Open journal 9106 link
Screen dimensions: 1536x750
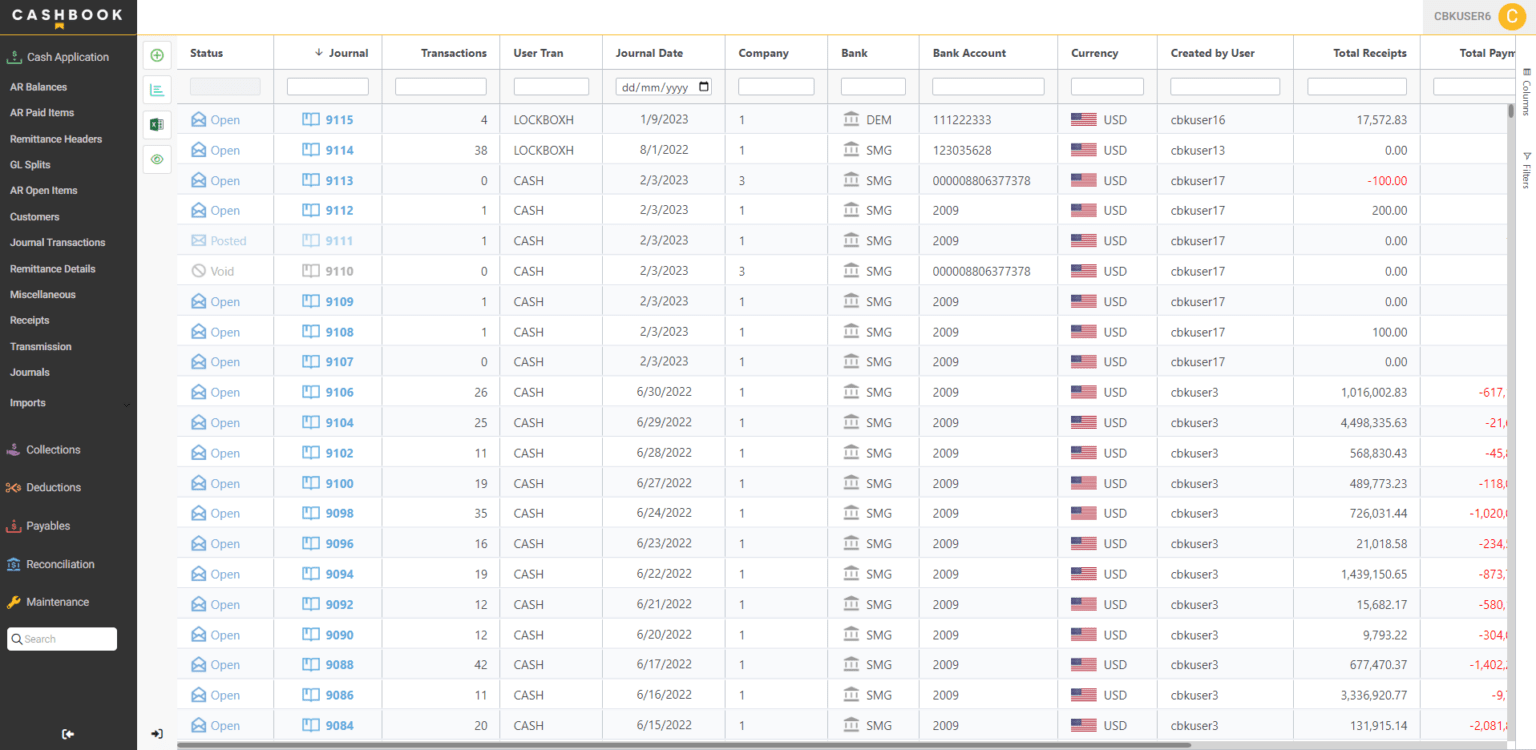(340, 391)
